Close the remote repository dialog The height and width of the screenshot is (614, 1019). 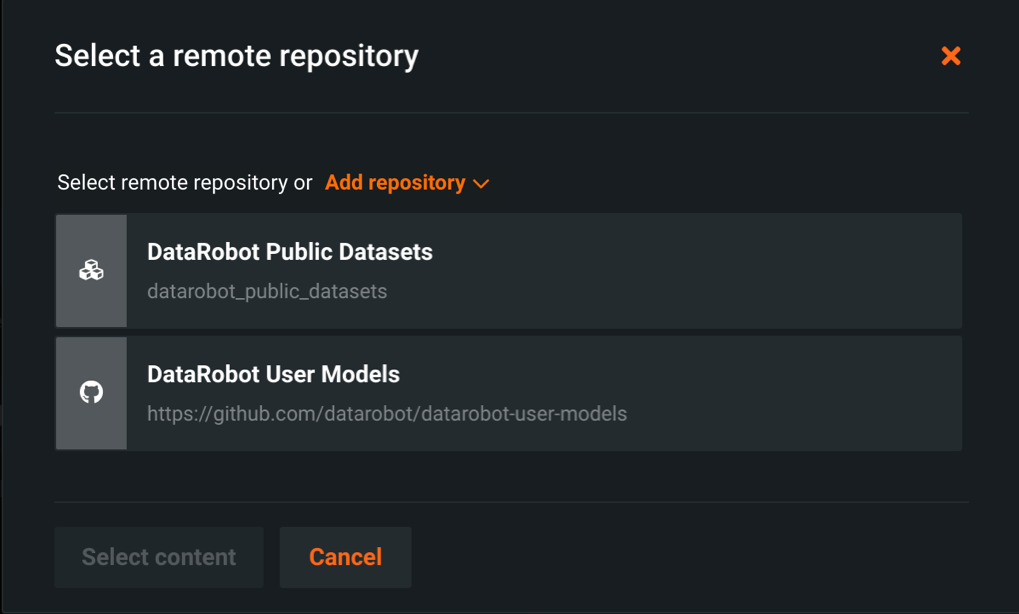click(950, 56)
